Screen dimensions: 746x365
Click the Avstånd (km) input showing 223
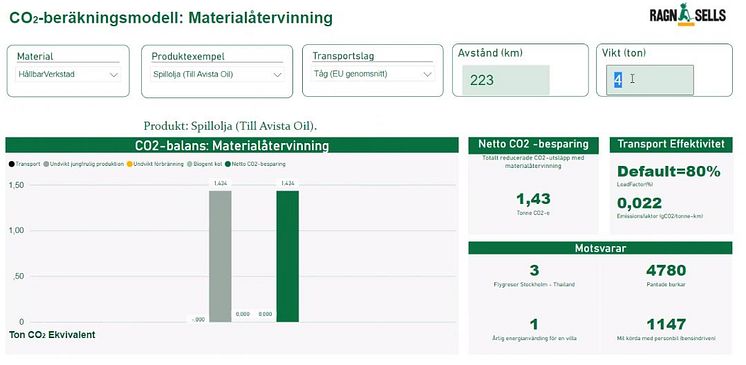point(506,80)
